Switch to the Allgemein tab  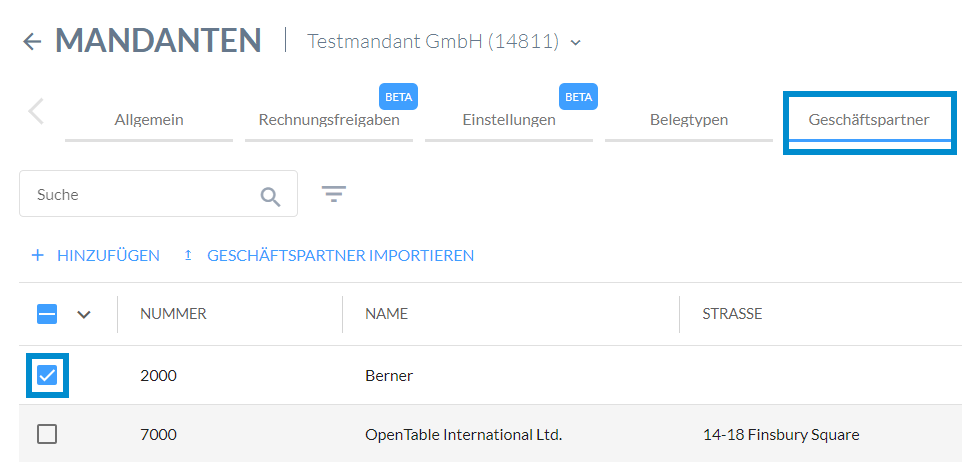[x=148, y=120]
